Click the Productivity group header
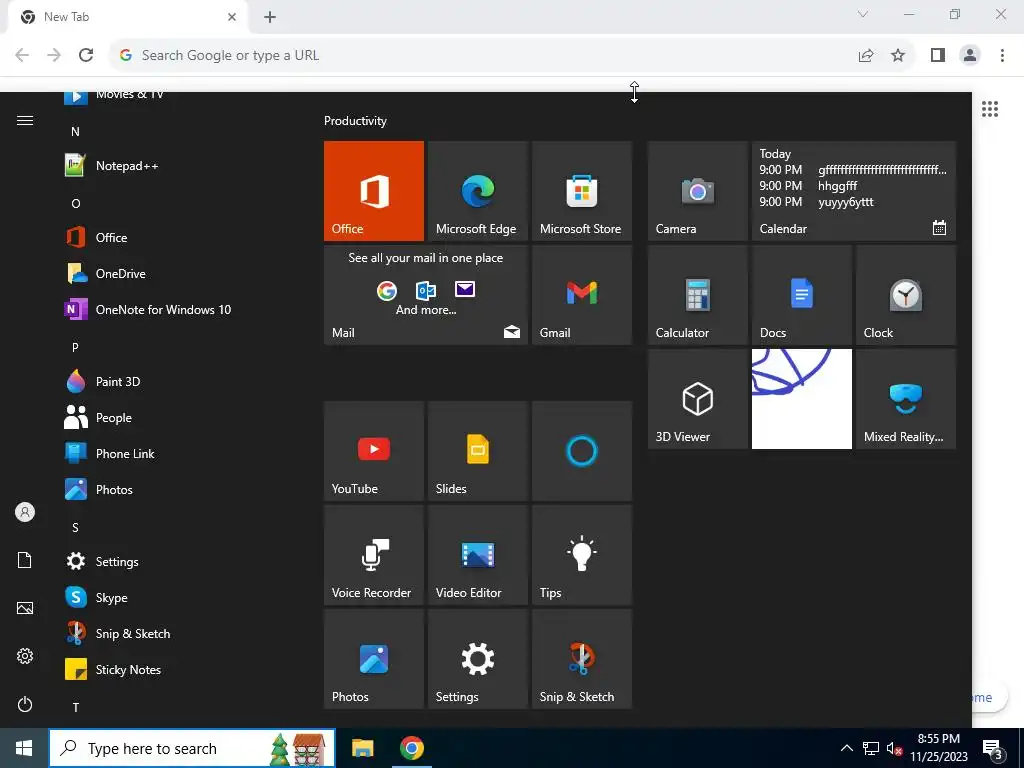Image resolution: width=1024 pixels, height=768 pixels. pos(355,121)
